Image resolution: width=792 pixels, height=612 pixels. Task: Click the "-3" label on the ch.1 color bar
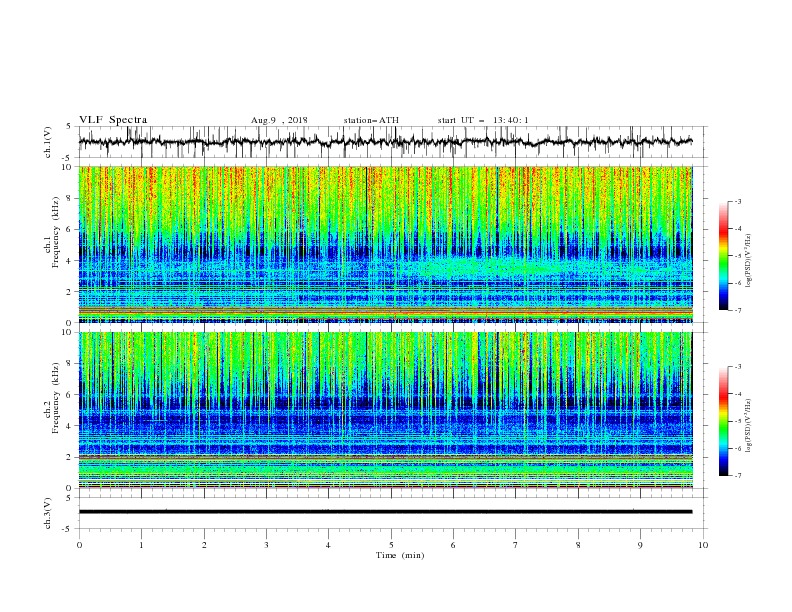(737, 201)
